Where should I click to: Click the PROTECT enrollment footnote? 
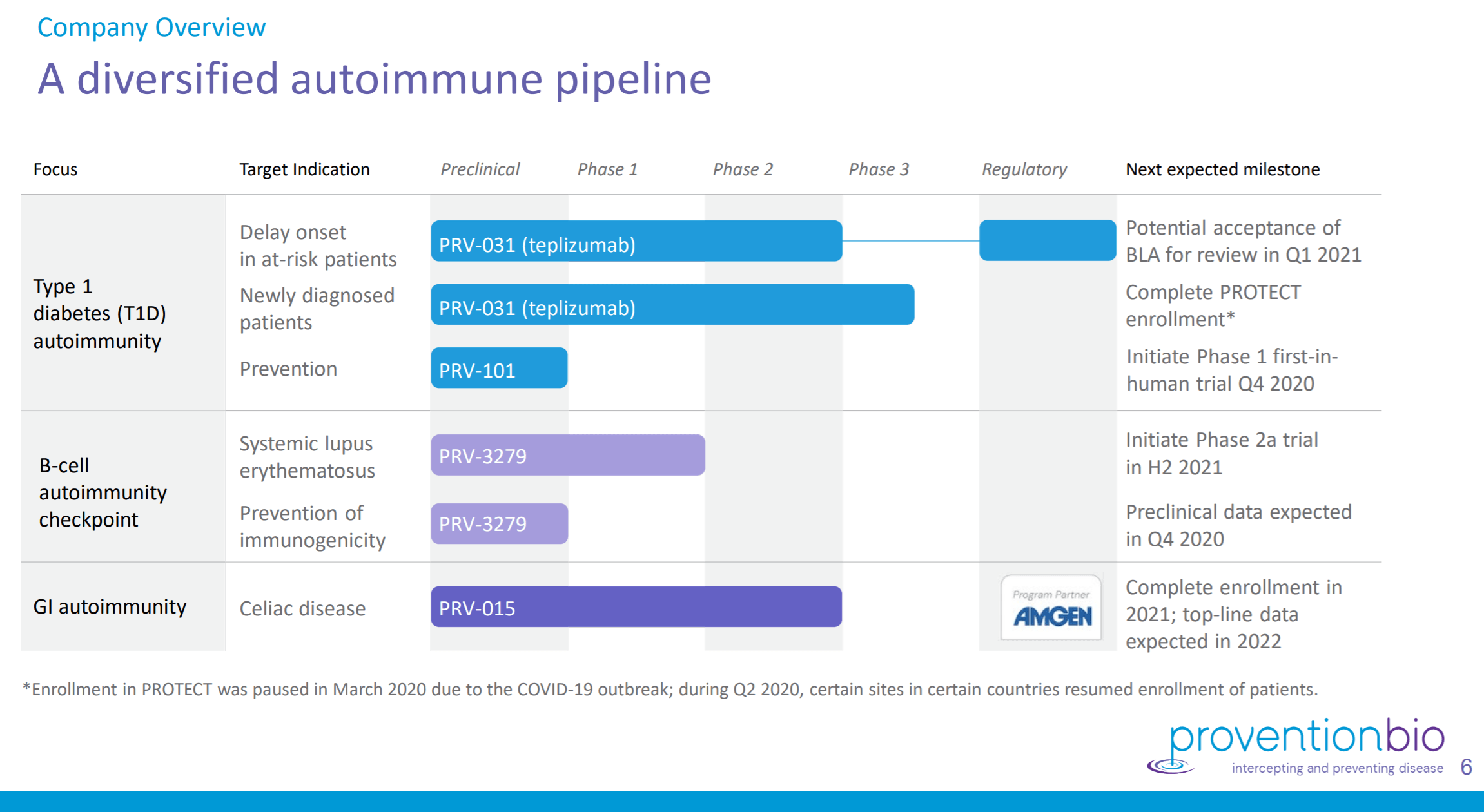(x=670, y=690)
